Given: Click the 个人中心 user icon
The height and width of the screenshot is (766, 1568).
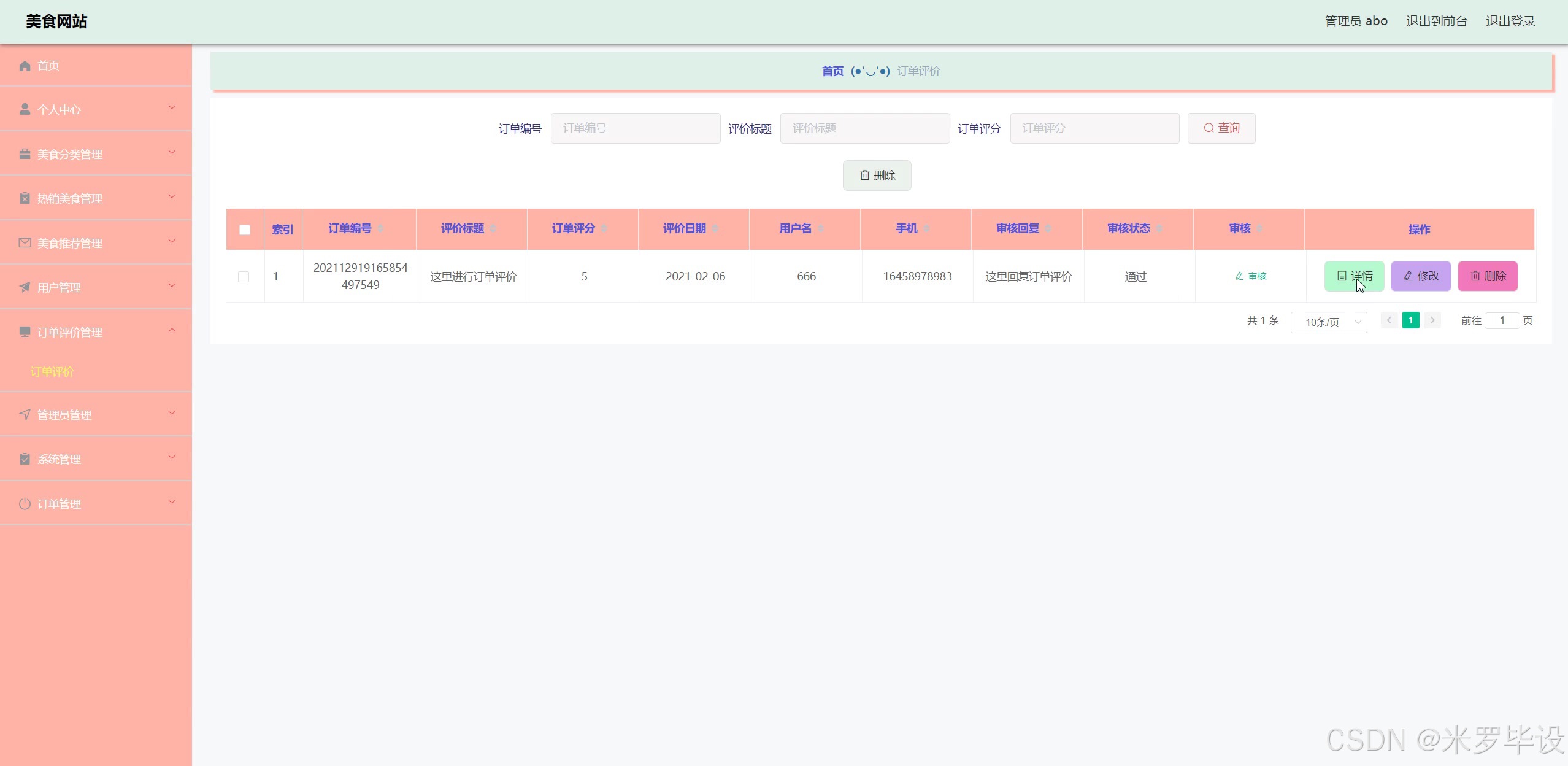Looking at the screenshot, I should click(x=25, y=109).
